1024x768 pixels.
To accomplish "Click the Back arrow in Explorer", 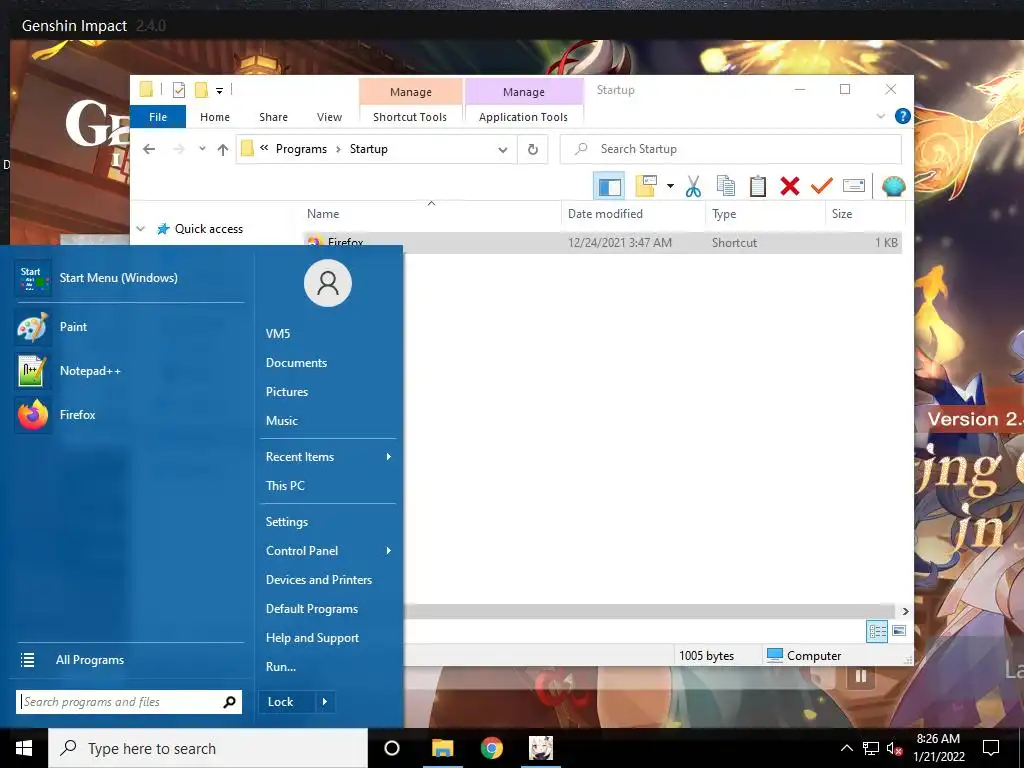I will (149, 149).
